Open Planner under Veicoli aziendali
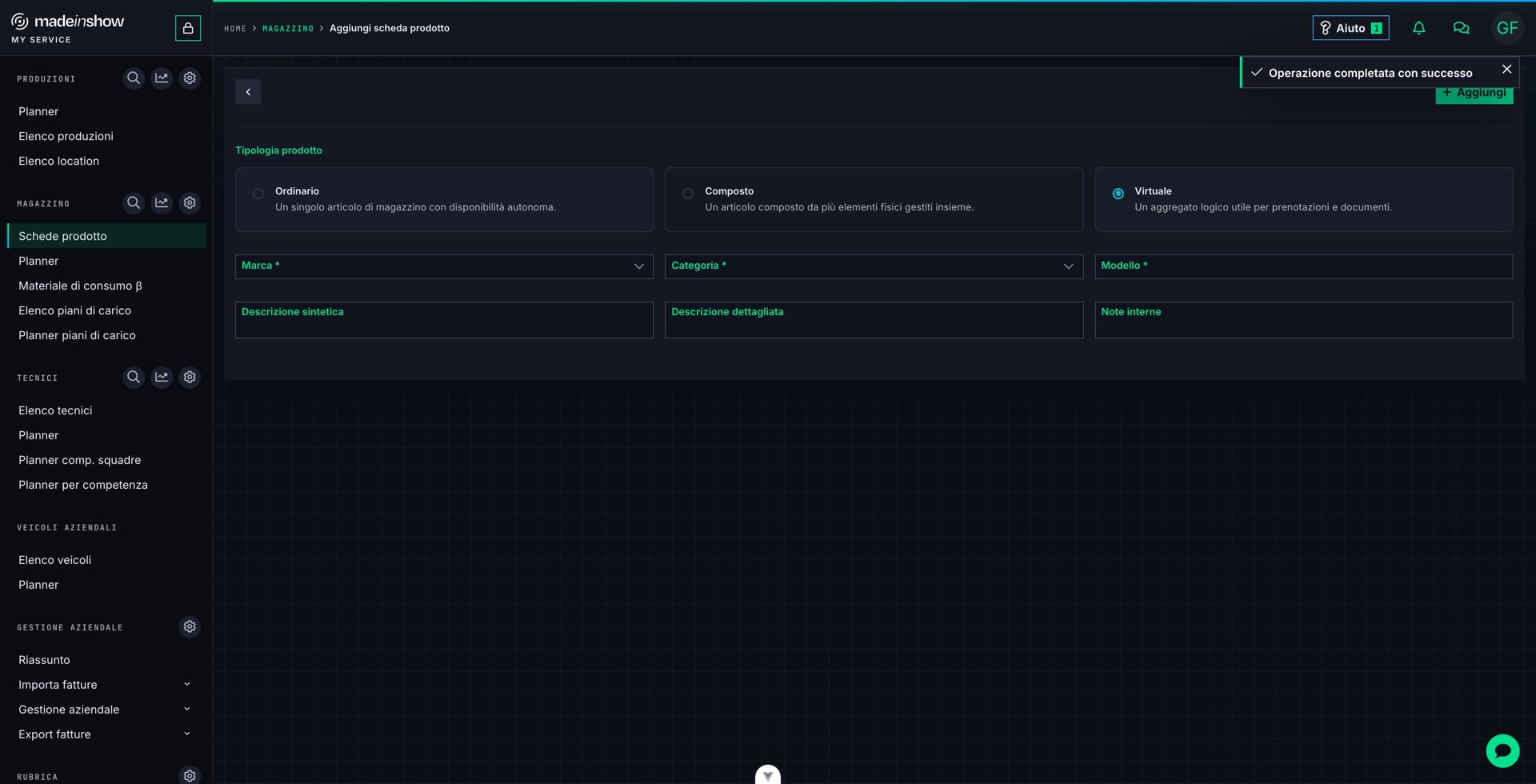1536x784 pixels. [x=38, y=585]
